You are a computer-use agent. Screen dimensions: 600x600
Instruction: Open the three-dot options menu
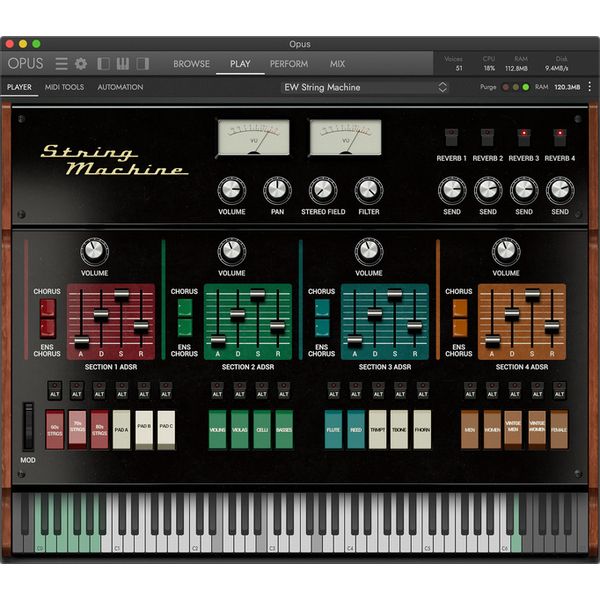coord(590,87)
